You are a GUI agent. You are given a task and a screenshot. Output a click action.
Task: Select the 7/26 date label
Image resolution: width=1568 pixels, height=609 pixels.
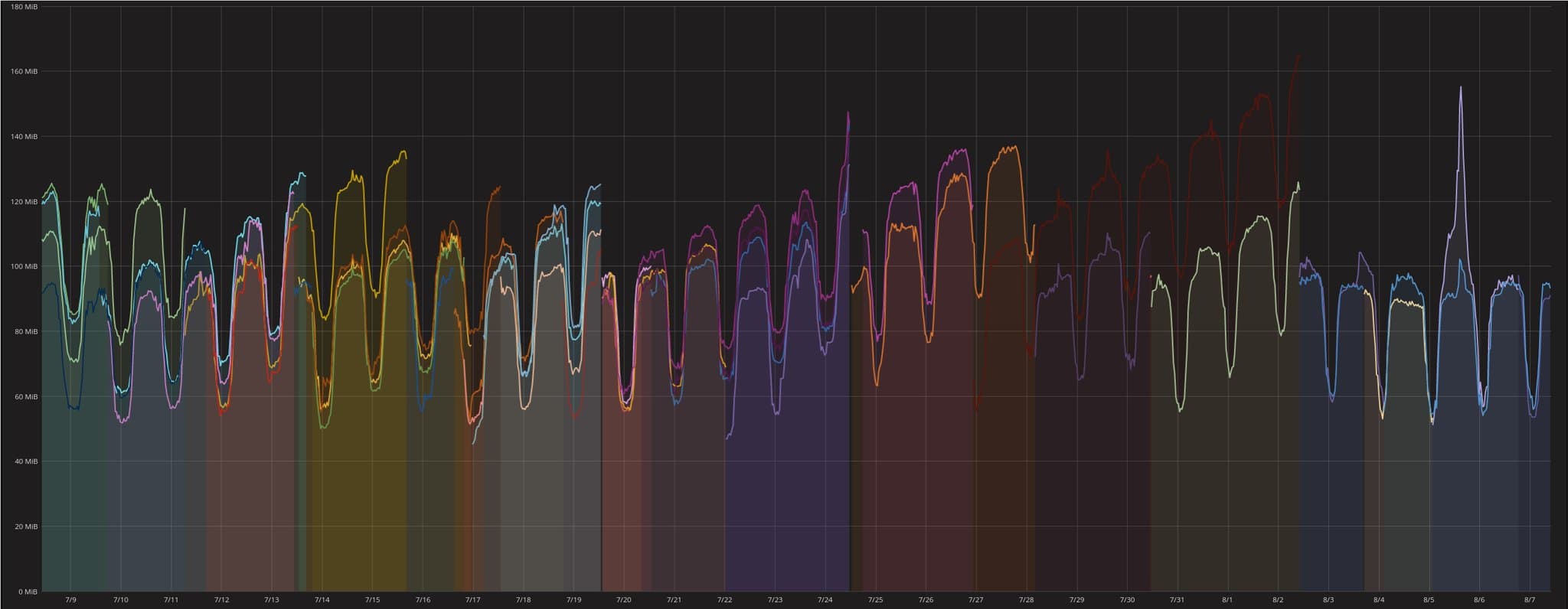926,600
